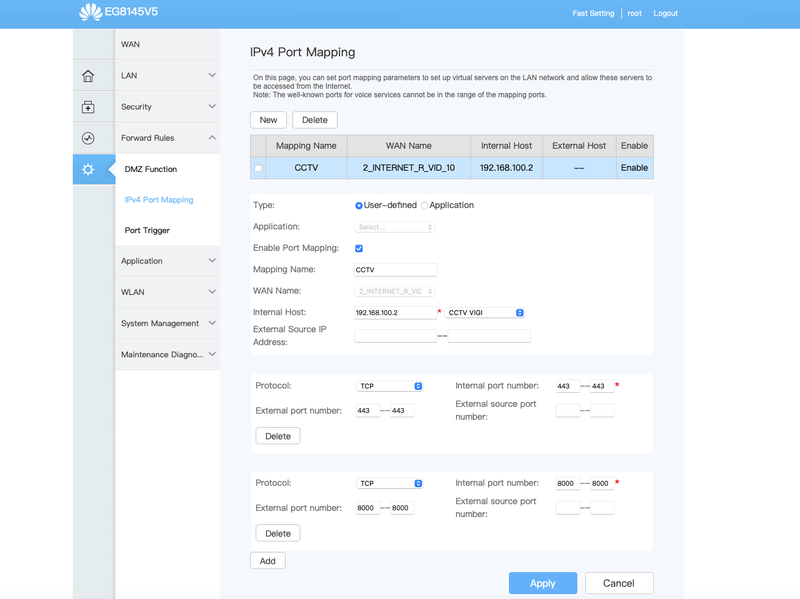Expand the Application menu section
800x599 pixels.
167,261
